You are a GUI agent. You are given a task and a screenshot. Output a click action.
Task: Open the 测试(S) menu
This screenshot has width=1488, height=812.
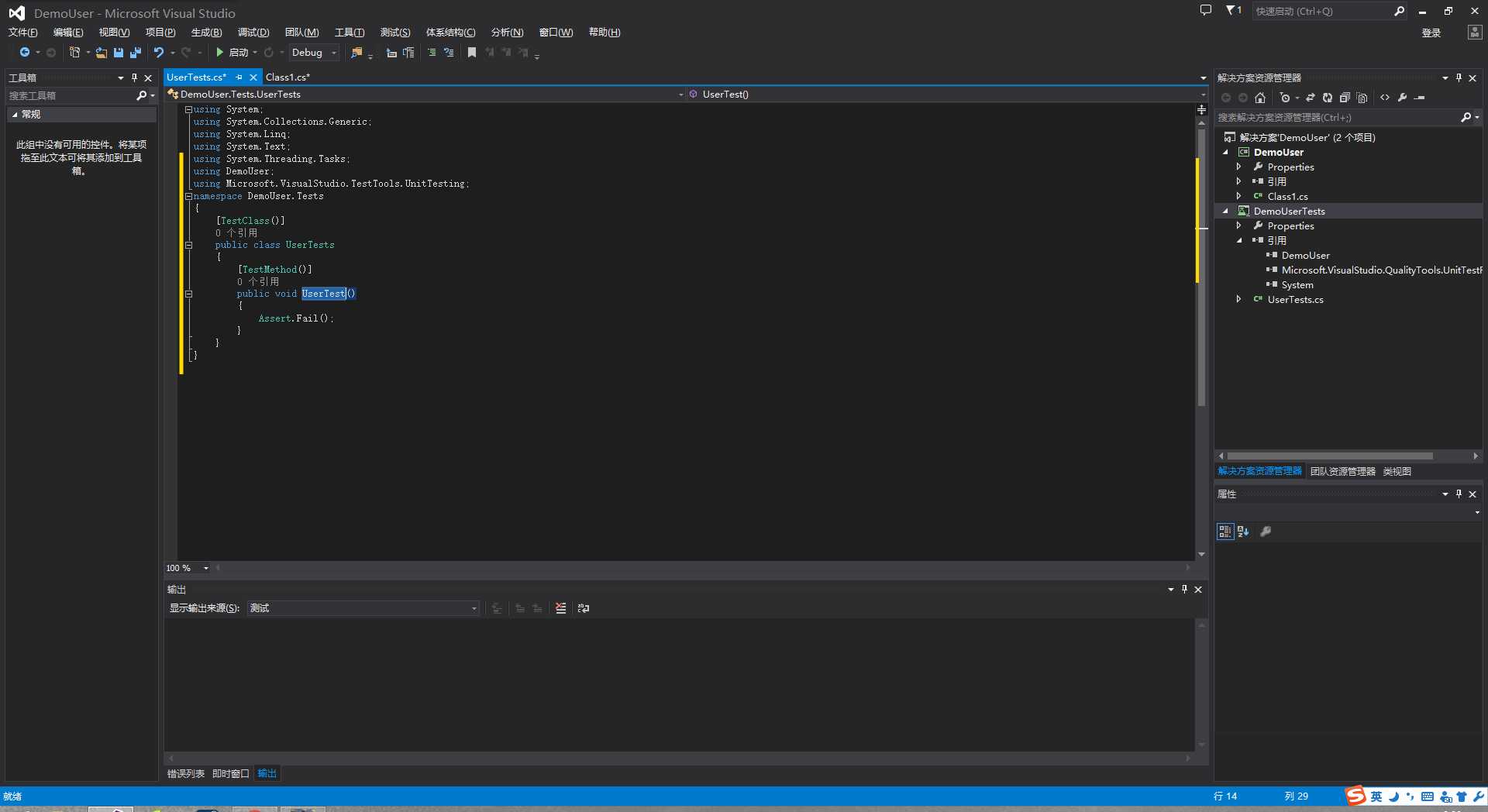click(x=395, y=33)
